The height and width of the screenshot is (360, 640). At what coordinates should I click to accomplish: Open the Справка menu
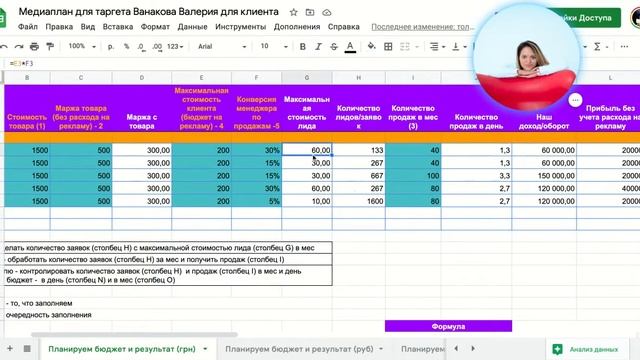(344, 27)
